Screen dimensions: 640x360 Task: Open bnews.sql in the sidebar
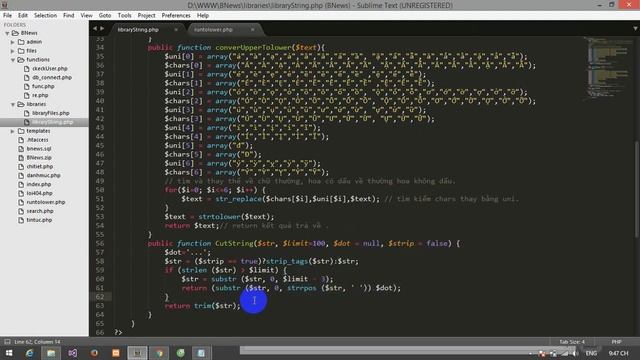pyautogui.click(x=39, y=149)
